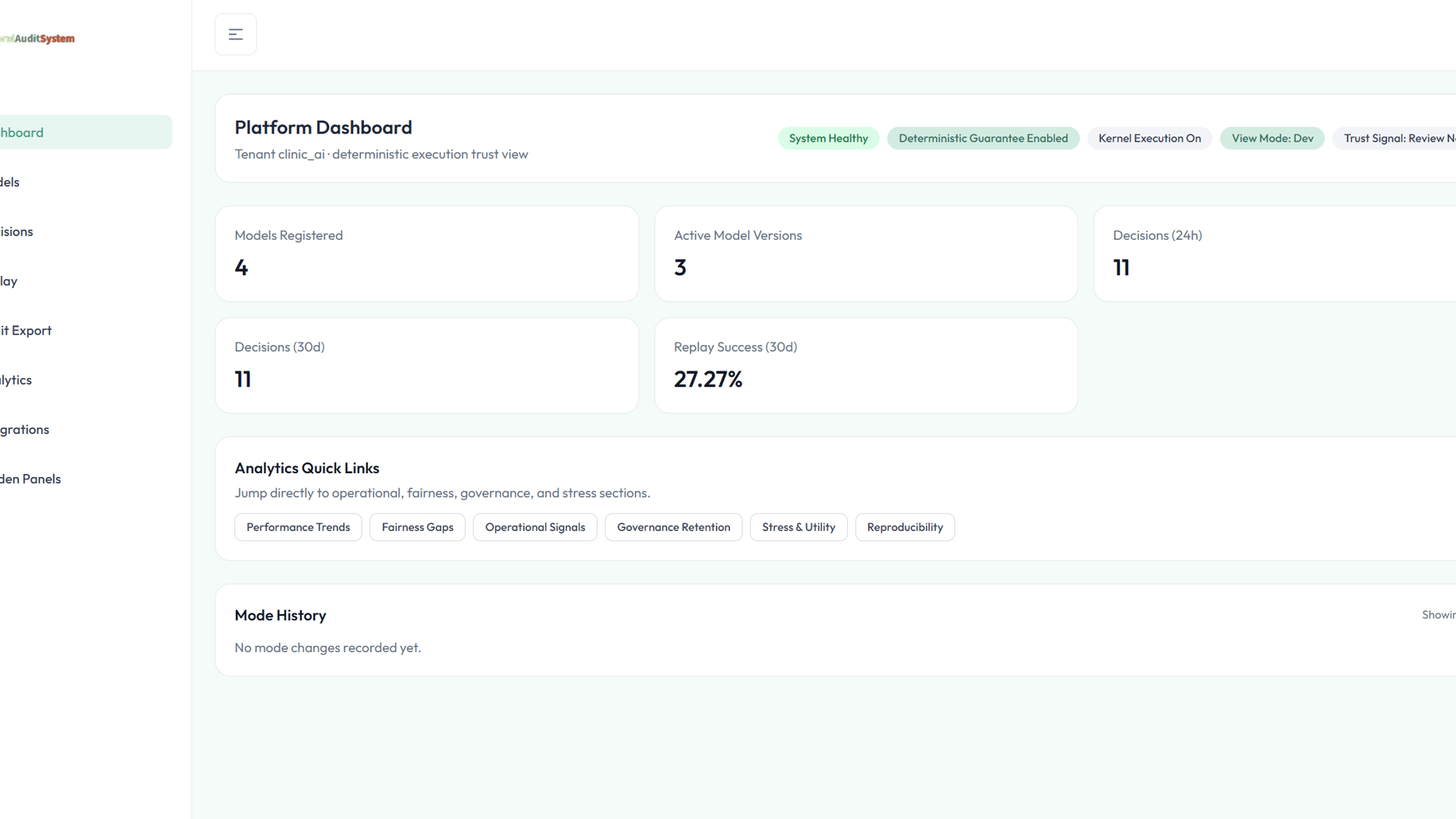The height and width of the screenshot is (819, 1456).
Task: Open Decisions in the sidebar
Action: pos(17,232)
